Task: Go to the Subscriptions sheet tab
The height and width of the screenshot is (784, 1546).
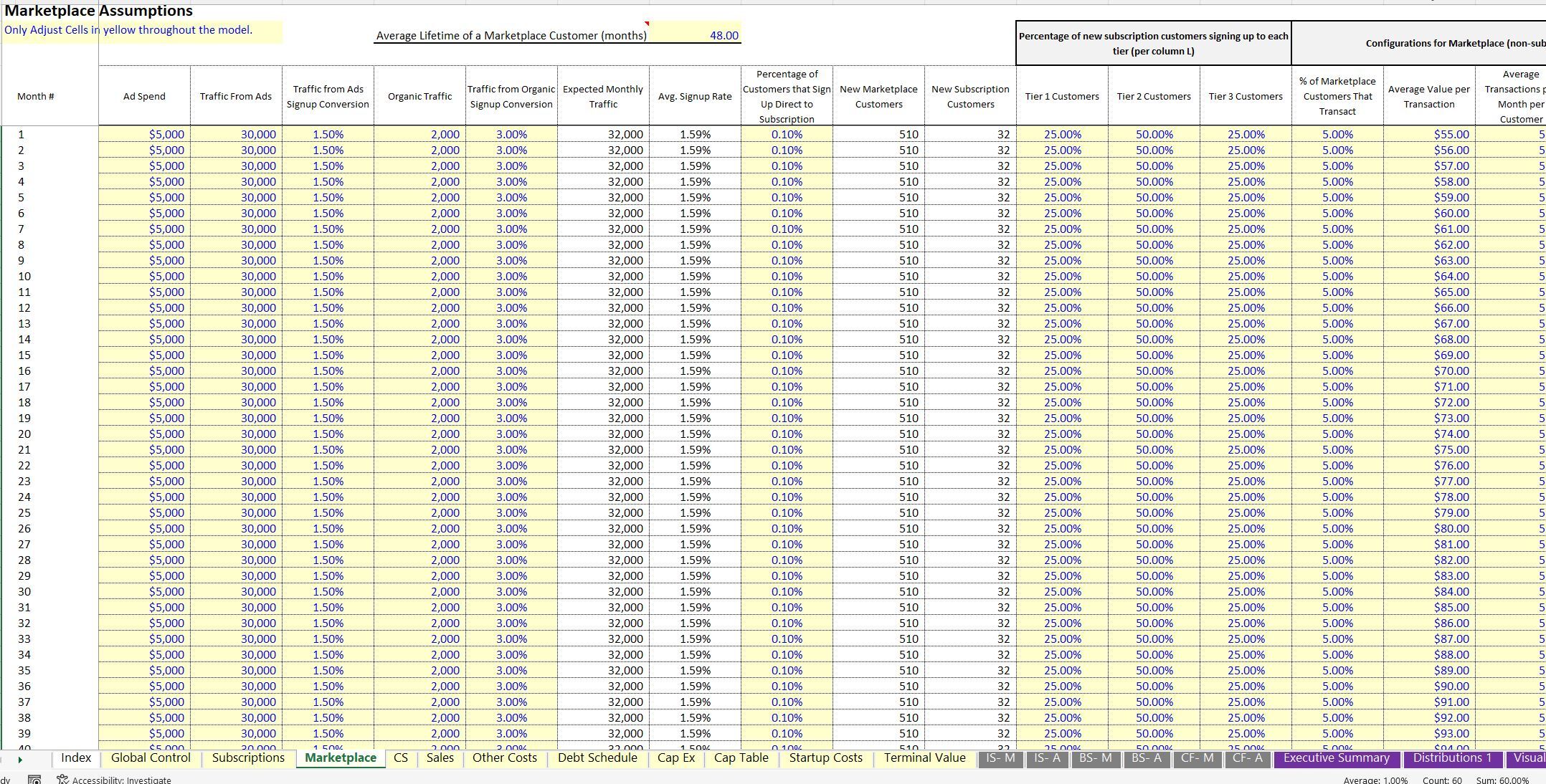Action: 248,758
